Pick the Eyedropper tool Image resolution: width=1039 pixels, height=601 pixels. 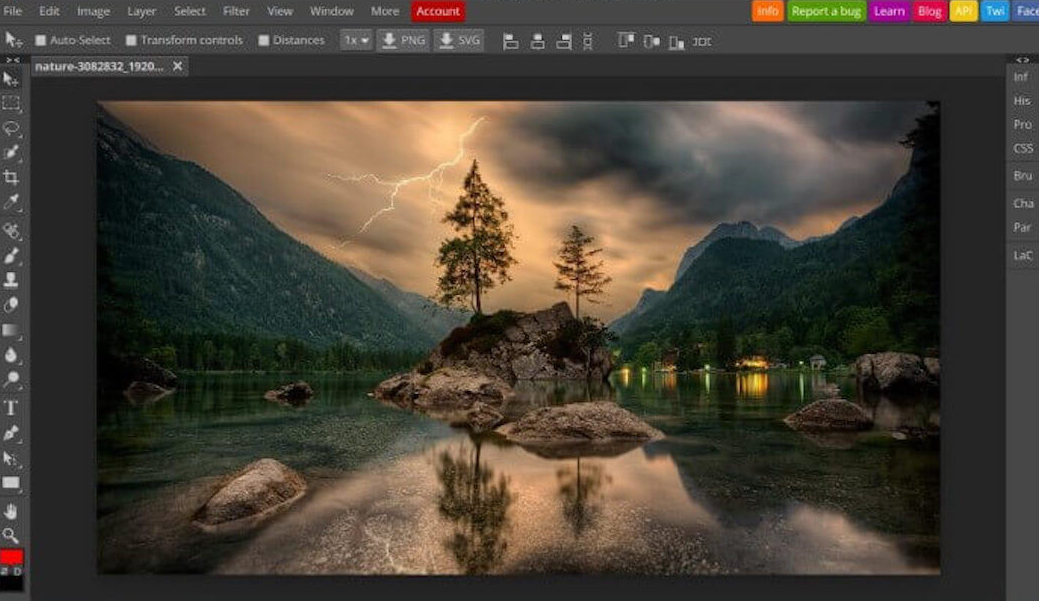point(12,203)
